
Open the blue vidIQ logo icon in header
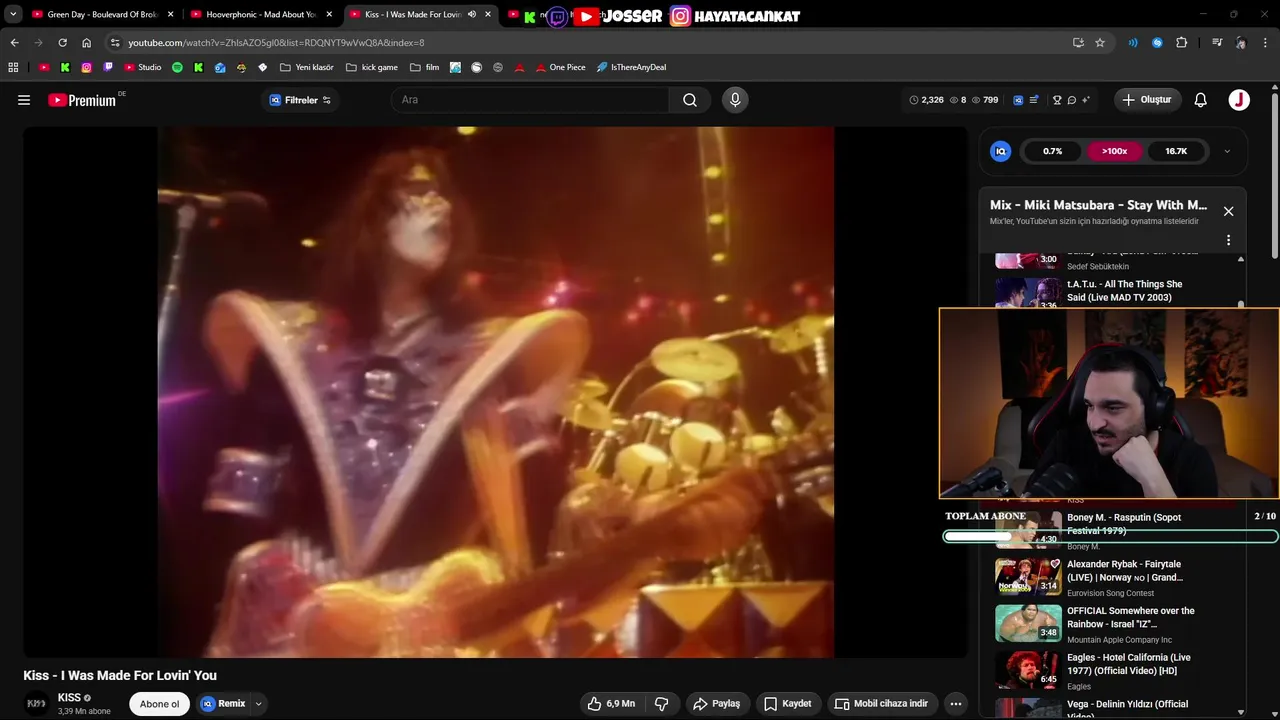[1018, 100]
